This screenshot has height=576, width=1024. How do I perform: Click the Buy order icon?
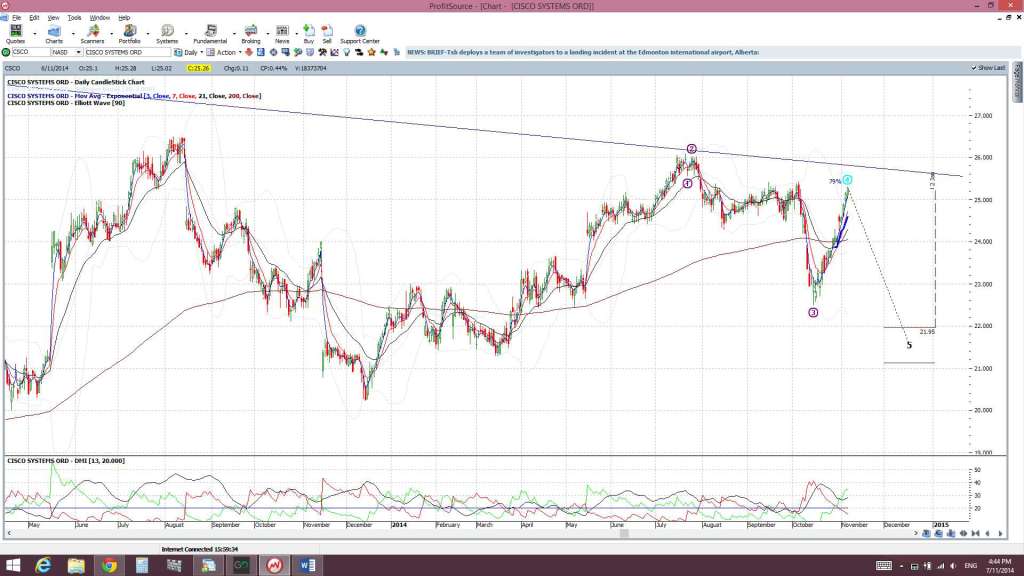click(309, 34)
